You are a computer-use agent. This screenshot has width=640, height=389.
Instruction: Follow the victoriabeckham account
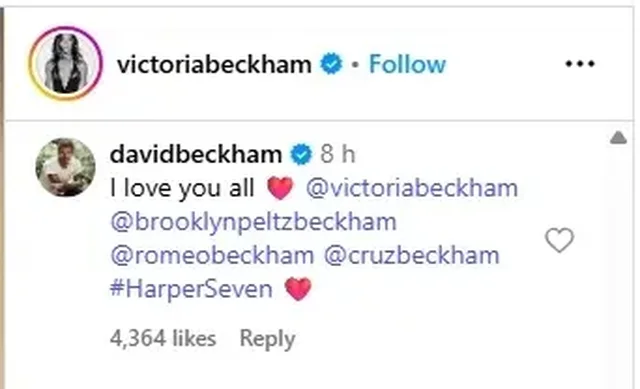click(x=407, y=64)
